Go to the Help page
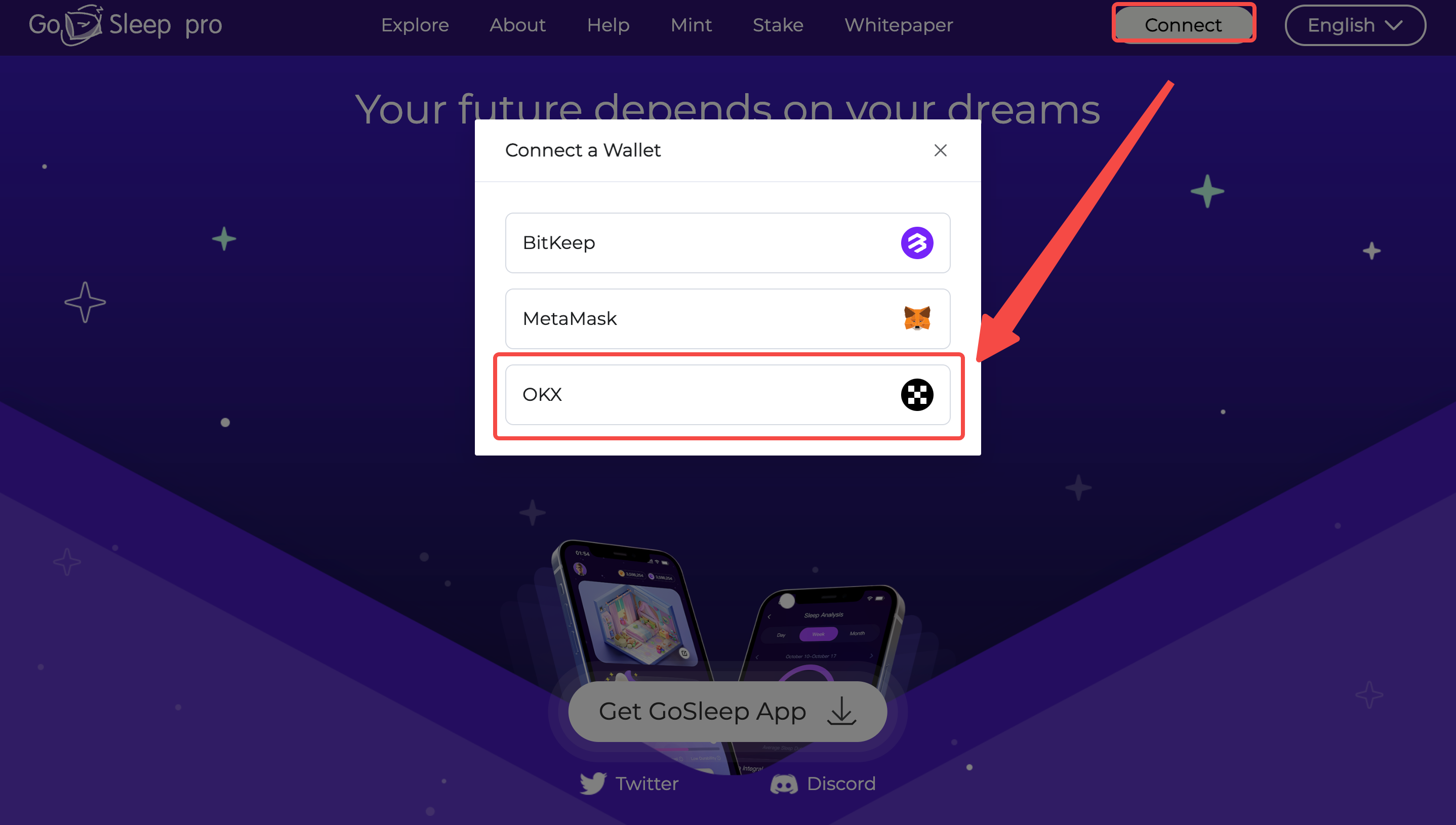Image resolution: width=1456 pixels, height=825 pixels. coord(608,25)
